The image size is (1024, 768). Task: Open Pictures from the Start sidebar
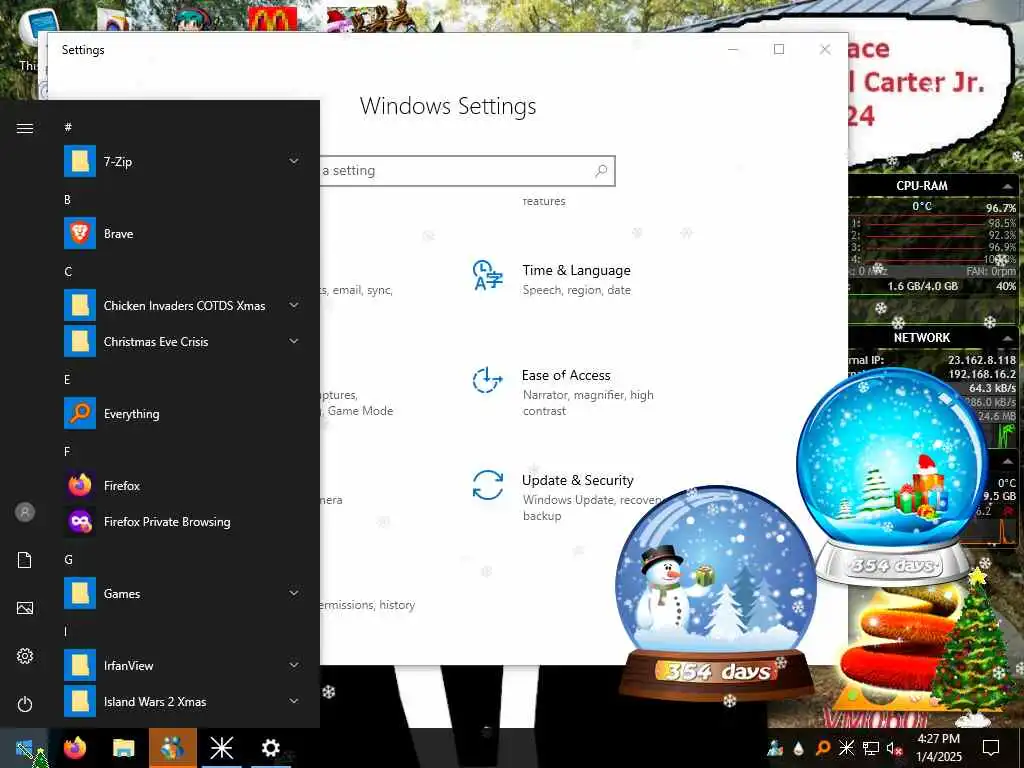tap(25, 608)
